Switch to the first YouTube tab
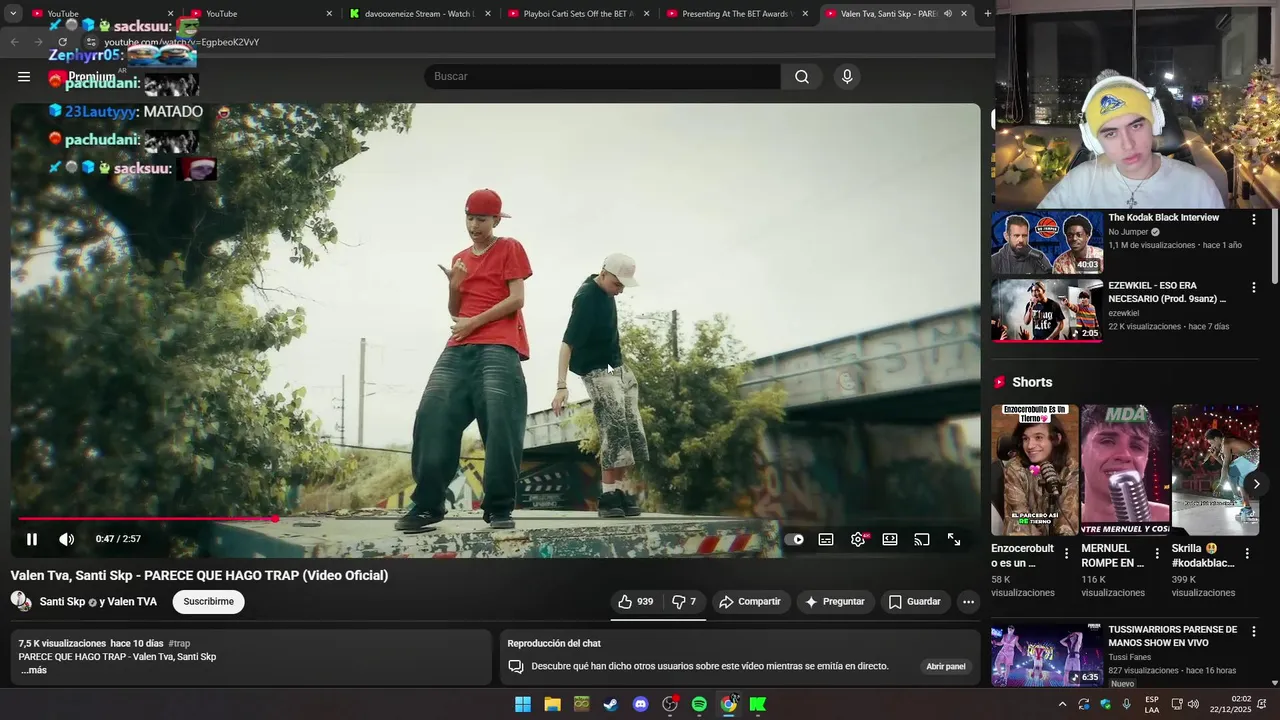The width and height of the screenshot is (1280, 720). point(102,14)
